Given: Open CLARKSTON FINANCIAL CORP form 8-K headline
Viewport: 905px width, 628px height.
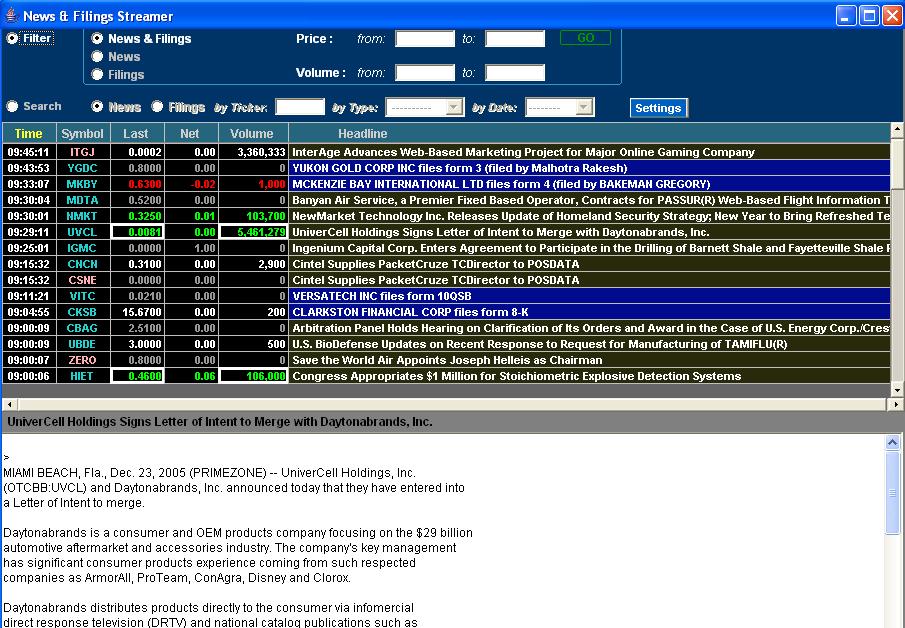Looking at the screenshot, I should [589, 312].
